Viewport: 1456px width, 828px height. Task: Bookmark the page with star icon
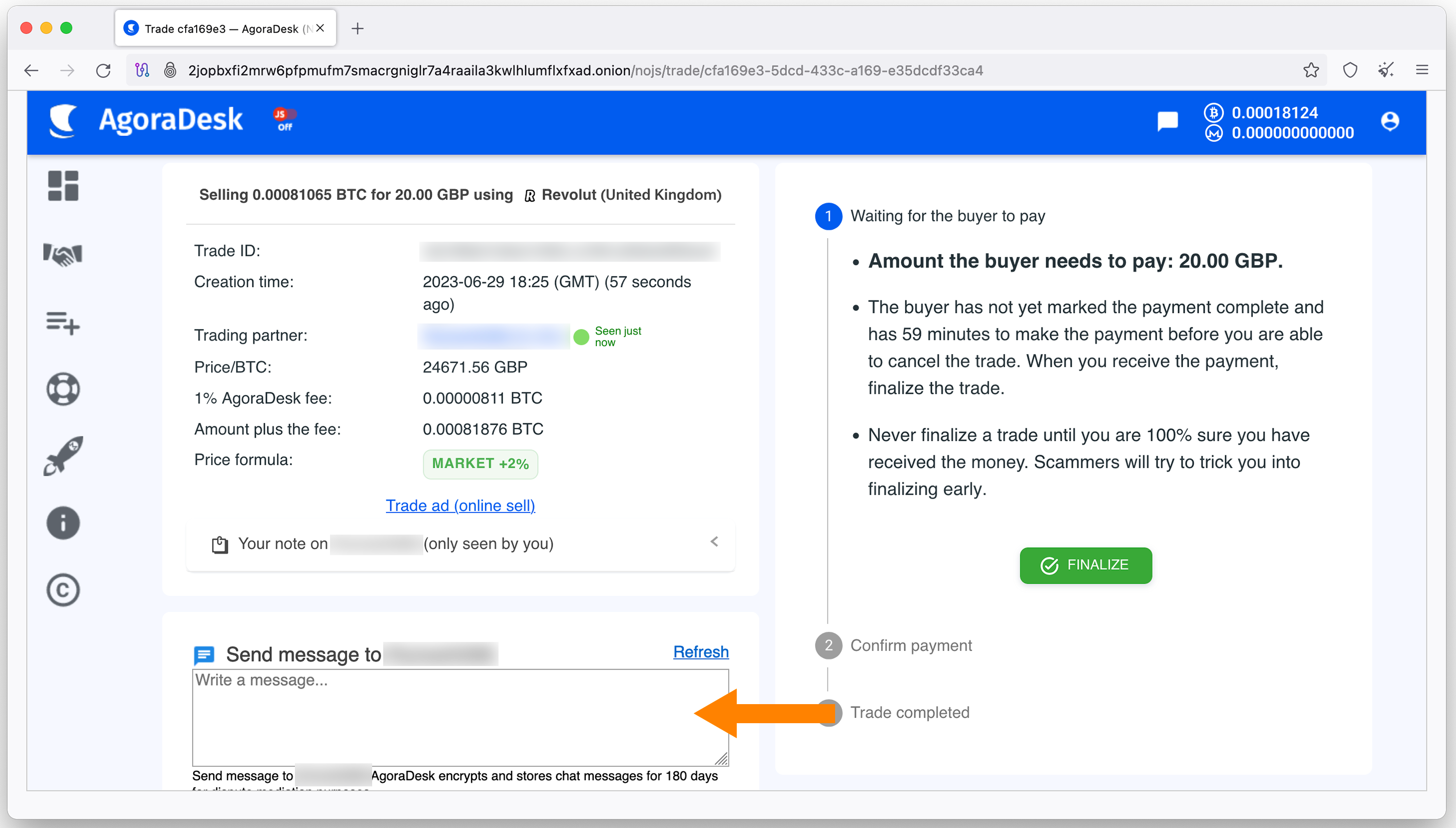[x=1311, y=70]
